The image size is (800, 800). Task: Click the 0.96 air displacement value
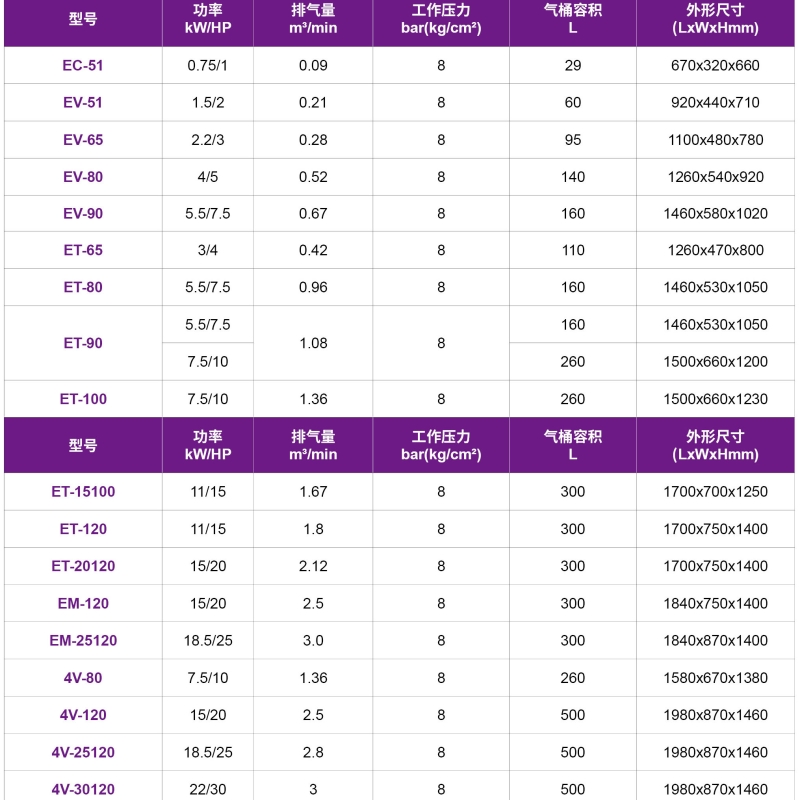(313, 288)
